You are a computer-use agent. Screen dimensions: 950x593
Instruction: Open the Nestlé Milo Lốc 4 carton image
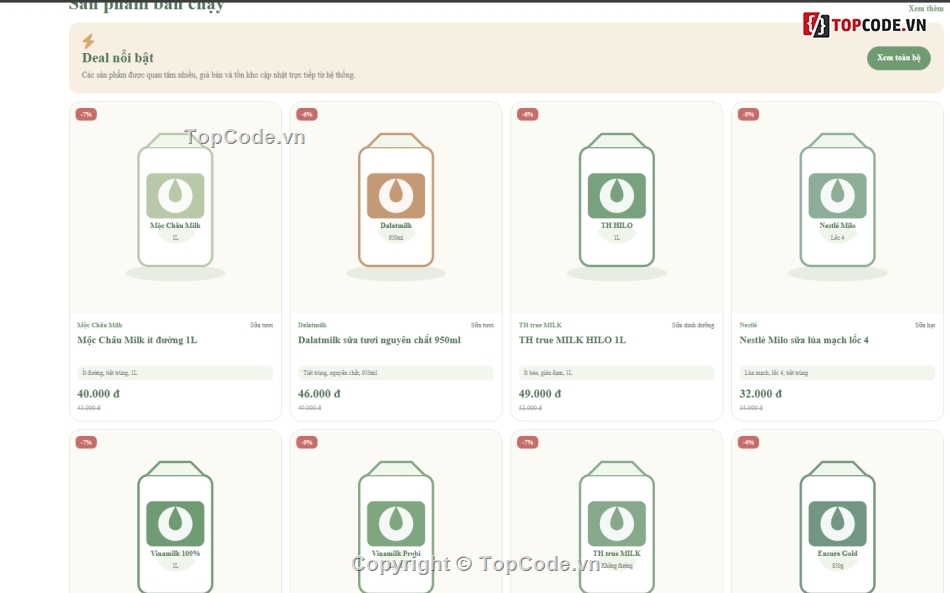coord(837,207)
